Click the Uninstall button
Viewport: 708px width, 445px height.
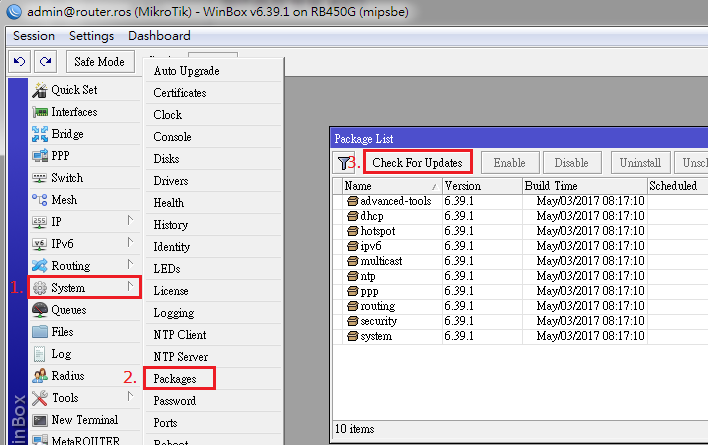[640, 162]
